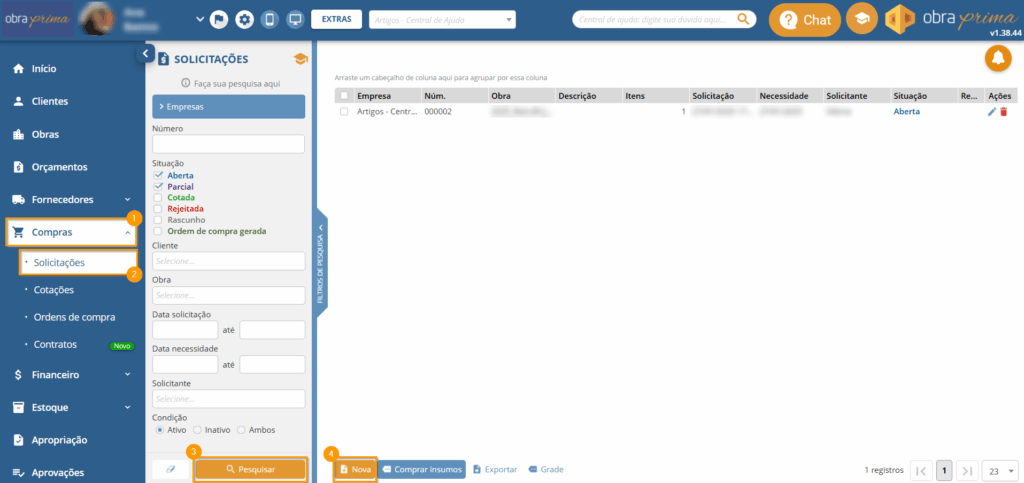Click the notification bell icon
The height and width of the screenshot is (483, 1024).
(x=997, y=59)
